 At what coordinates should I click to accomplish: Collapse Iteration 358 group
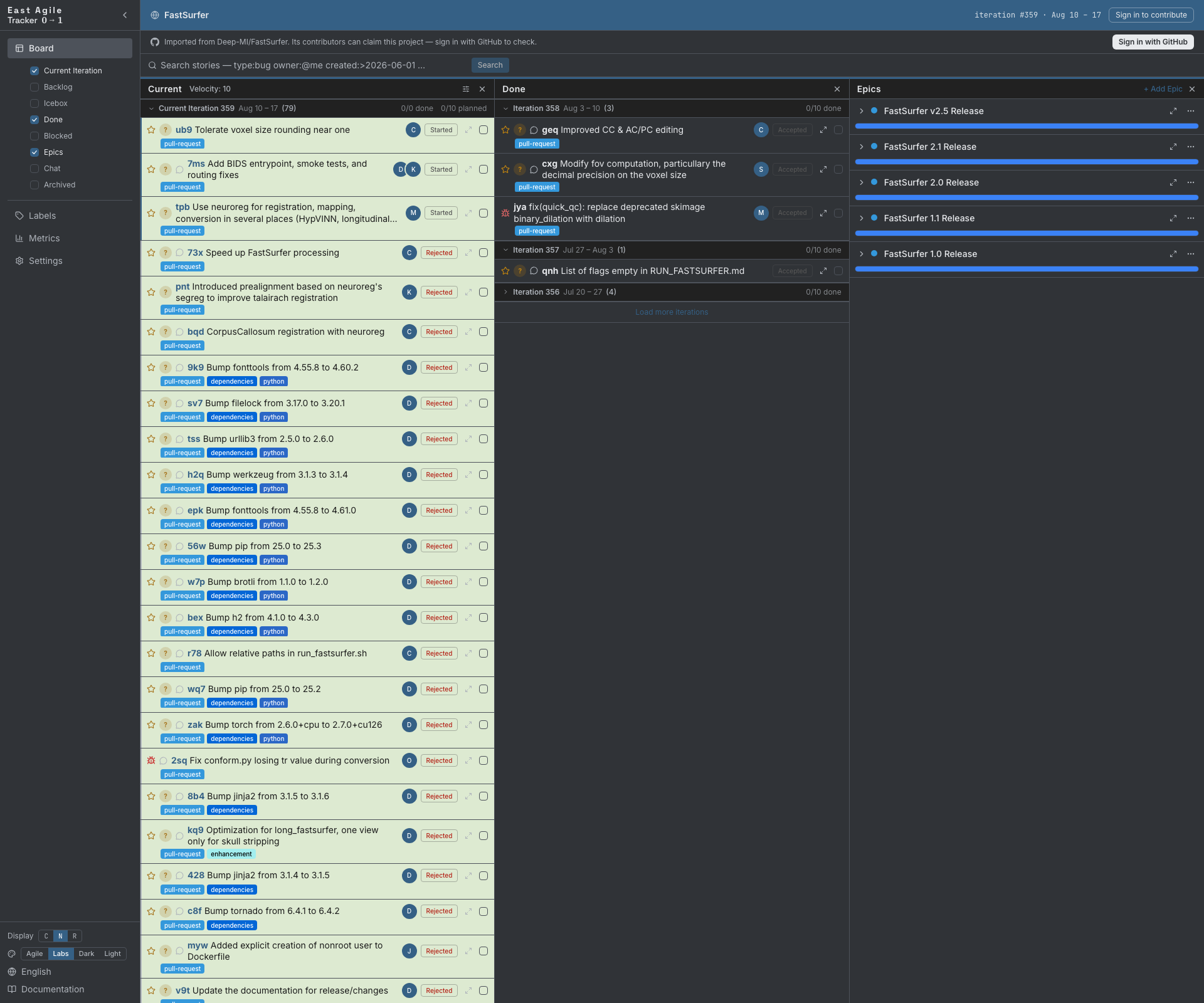click(505, 108)
